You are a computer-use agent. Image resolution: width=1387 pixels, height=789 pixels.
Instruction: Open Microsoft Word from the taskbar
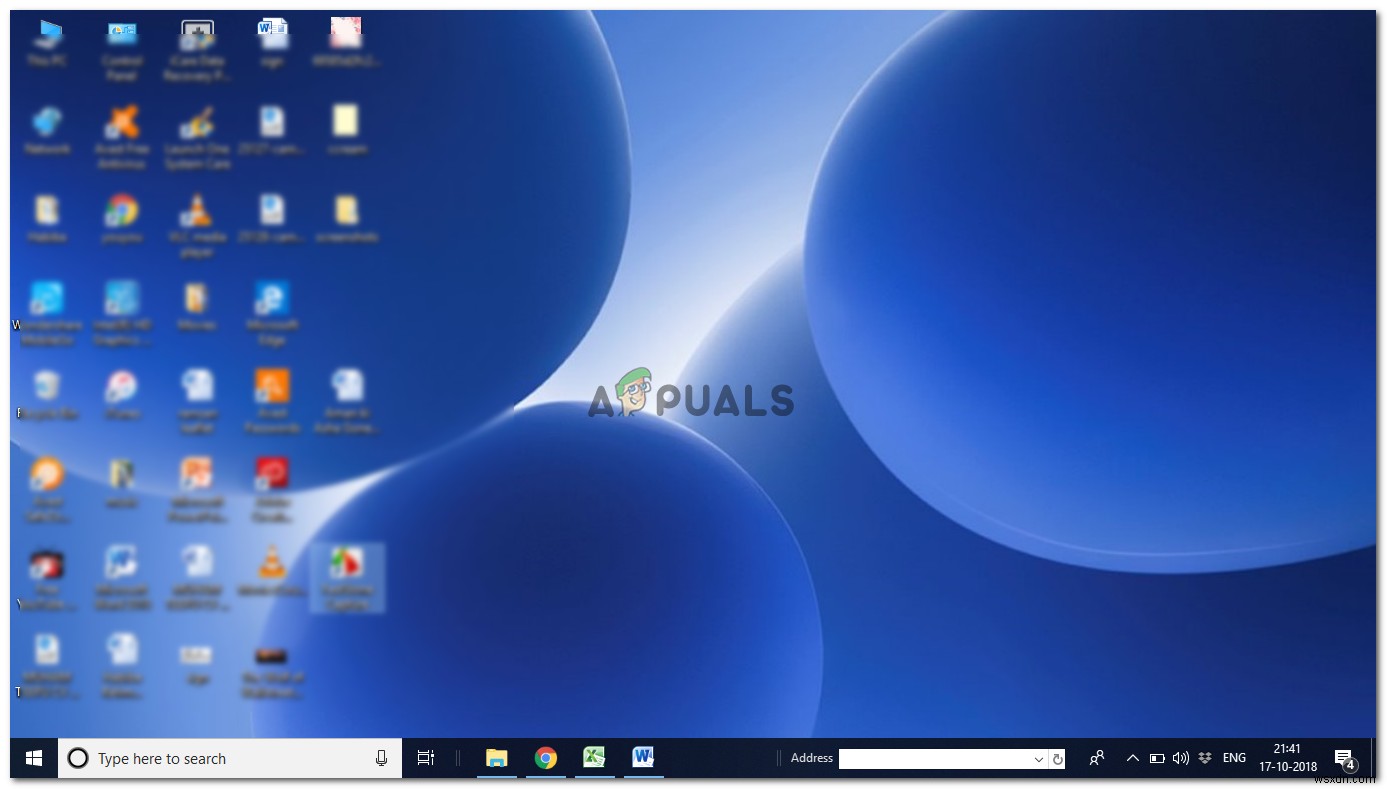643,758
